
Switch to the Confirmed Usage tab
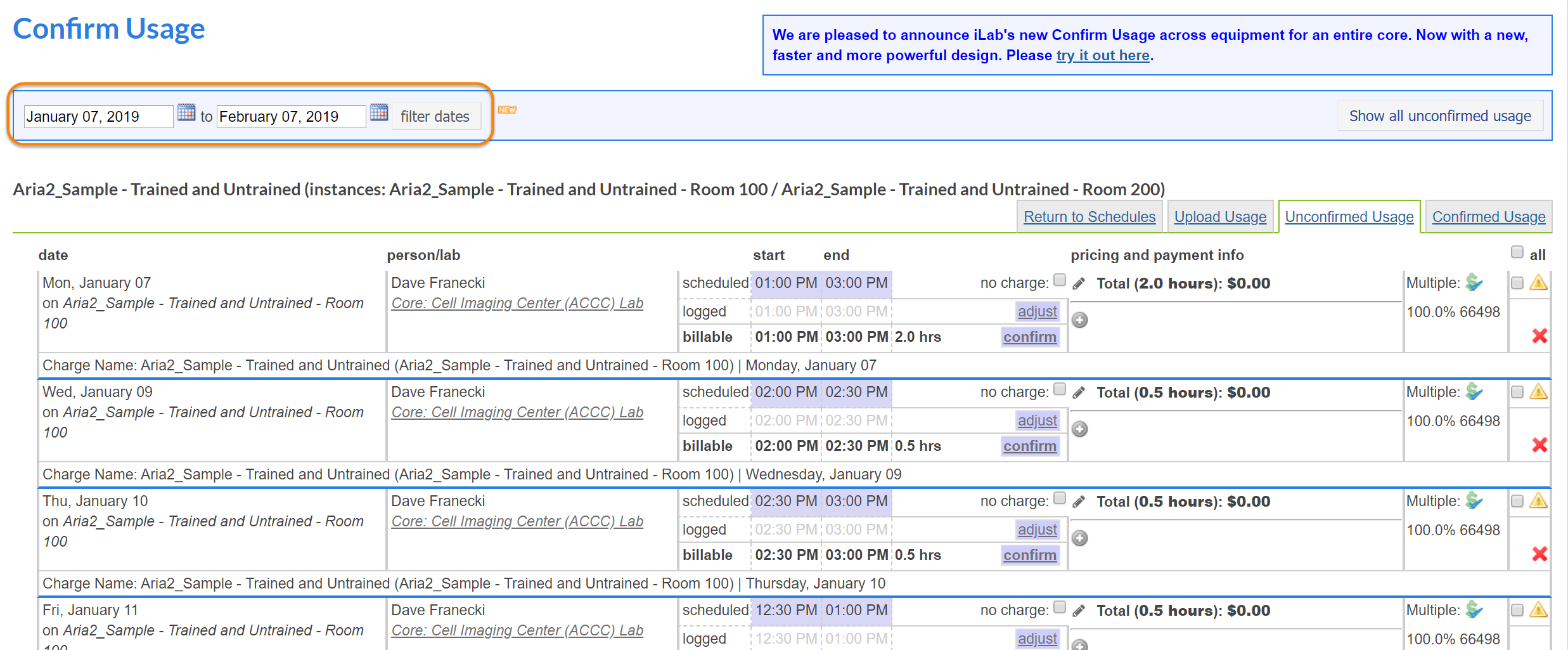click(x=1488, y=217)
